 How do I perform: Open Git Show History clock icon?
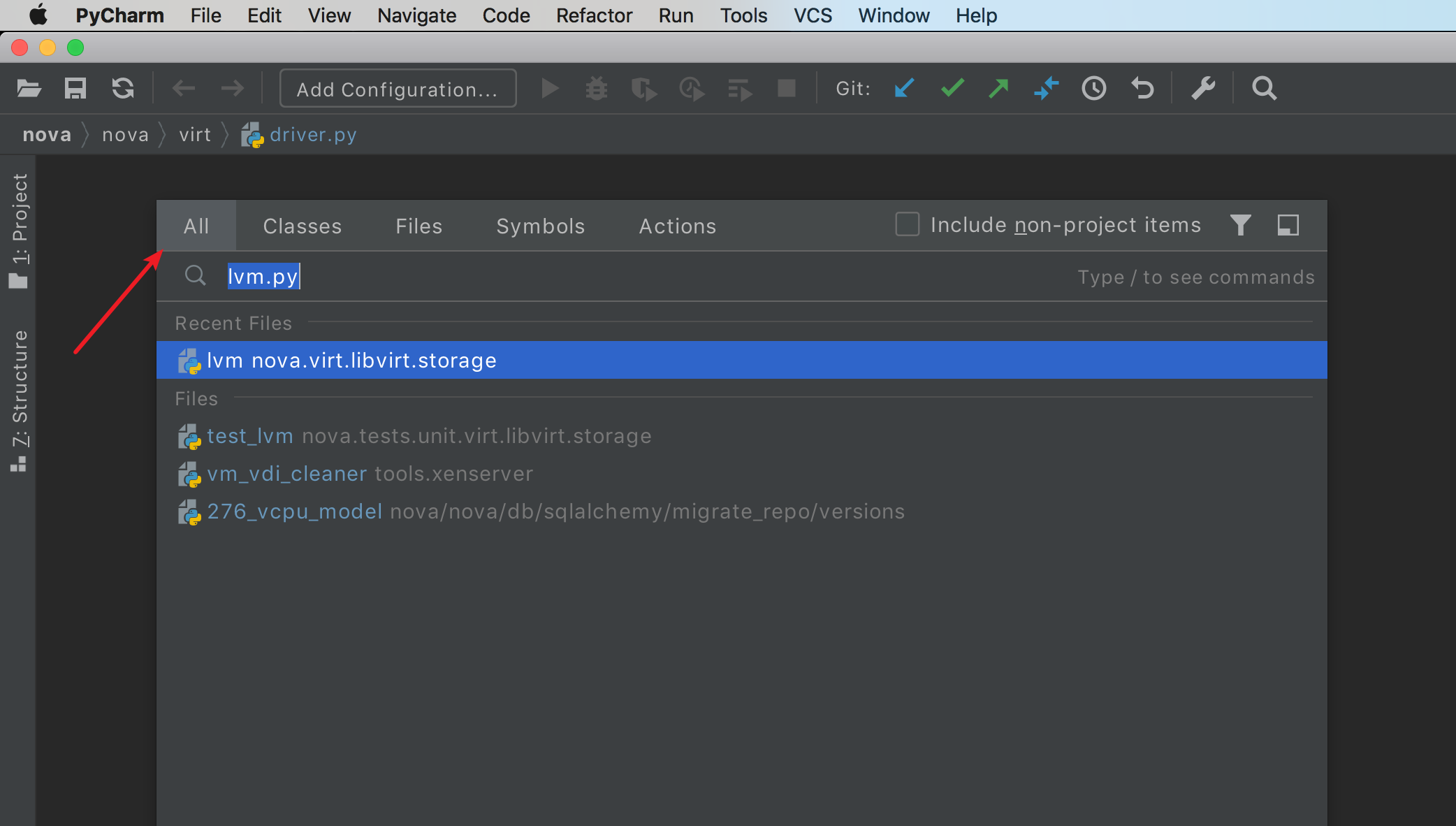click(1093, 89)
